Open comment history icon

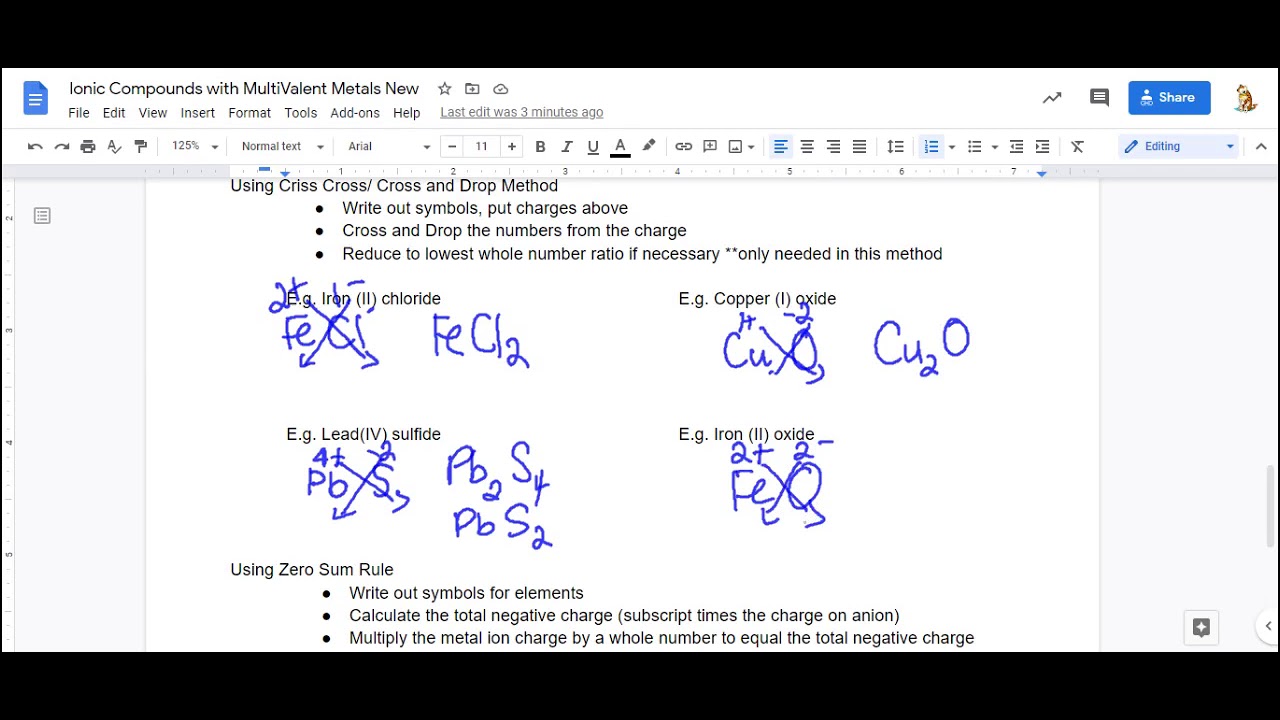(1099, 98)
